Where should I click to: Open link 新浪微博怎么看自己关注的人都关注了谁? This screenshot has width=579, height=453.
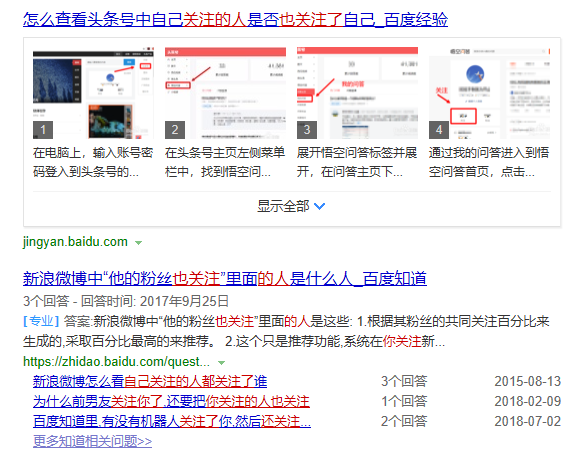[x=150, y=381]
